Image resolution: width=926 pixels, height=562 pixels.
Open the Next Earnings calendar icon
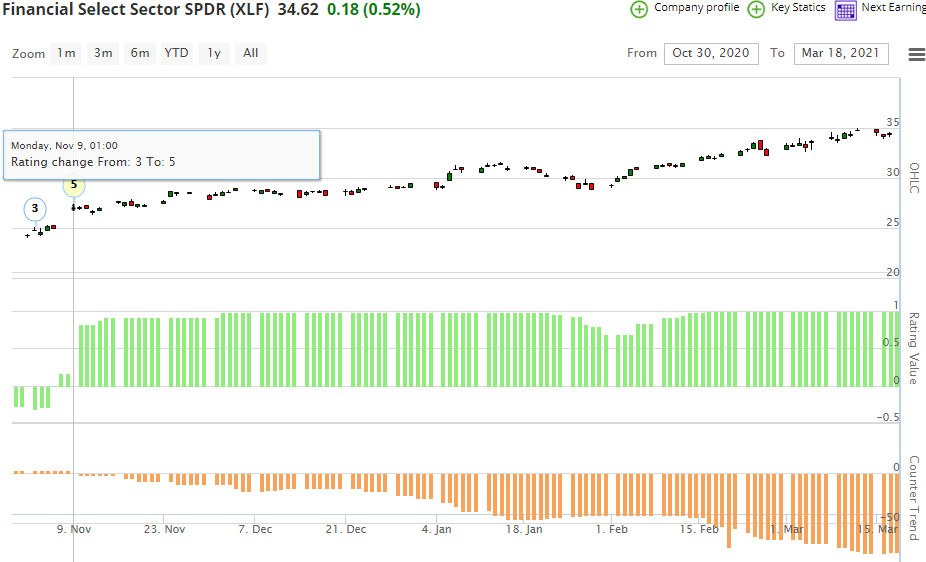846,10
